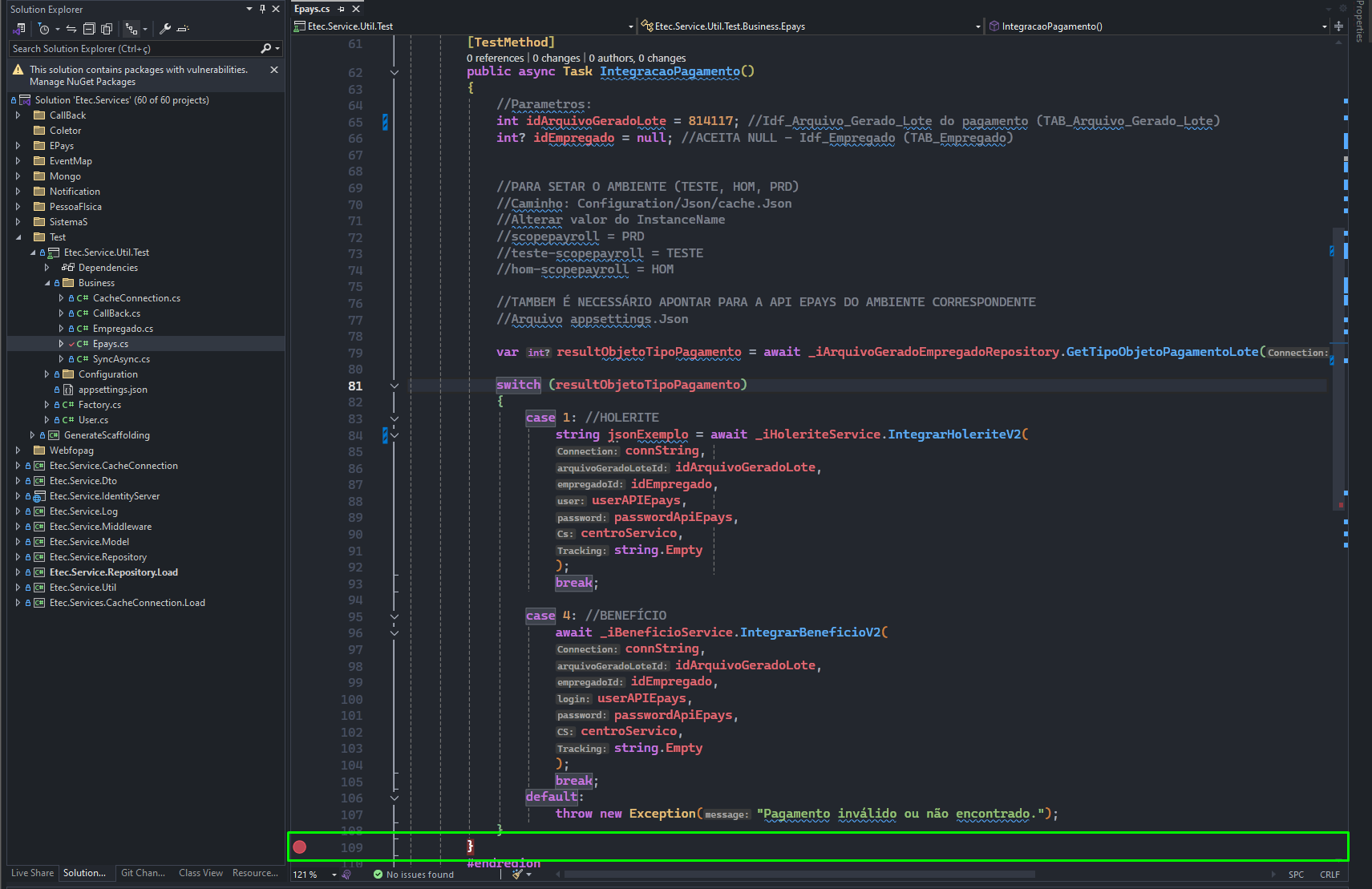Expand the CallBack solution folder
This screenshot has width=1372, height=889.
point(18,115)
